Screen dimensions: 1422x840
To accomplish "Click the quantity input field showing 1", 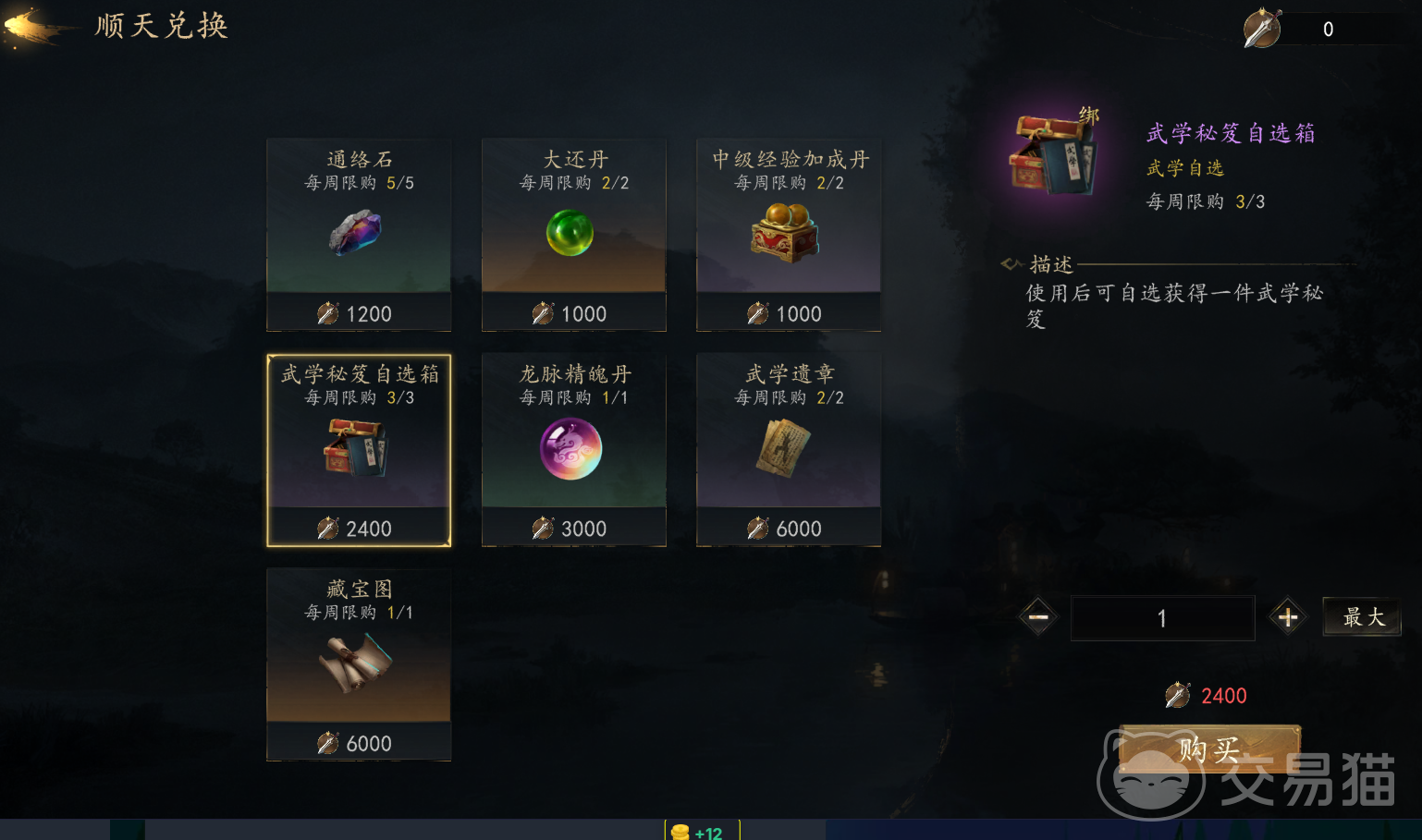I will (1162, 618).
